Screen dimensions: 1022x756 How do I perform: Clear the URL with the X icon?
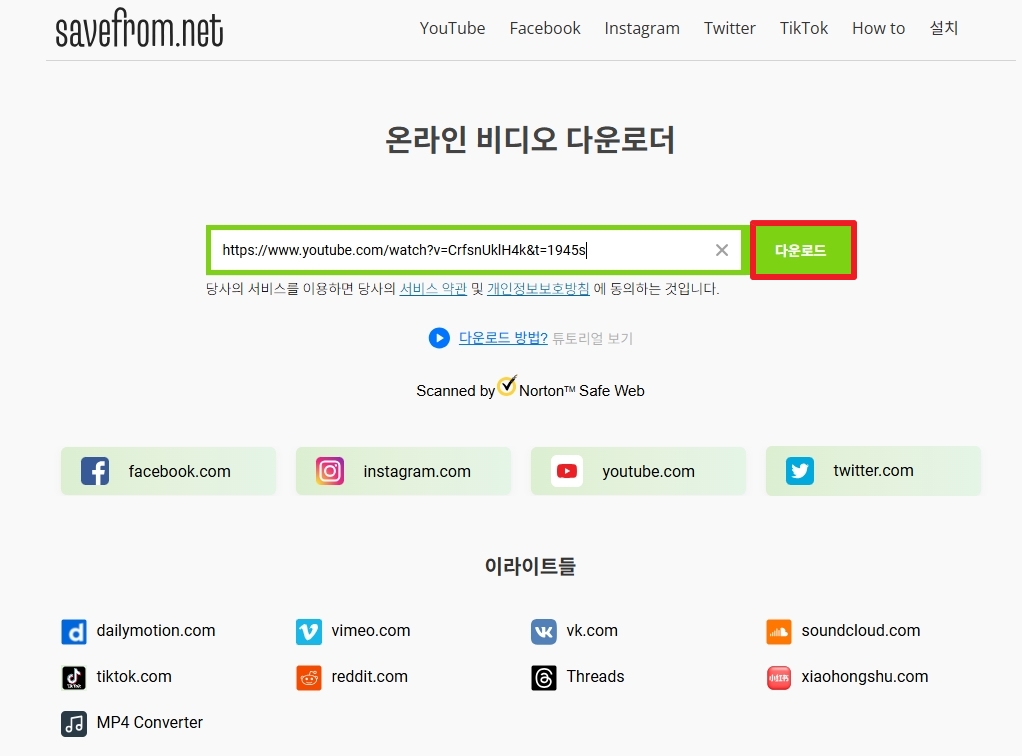click(722, 250)
